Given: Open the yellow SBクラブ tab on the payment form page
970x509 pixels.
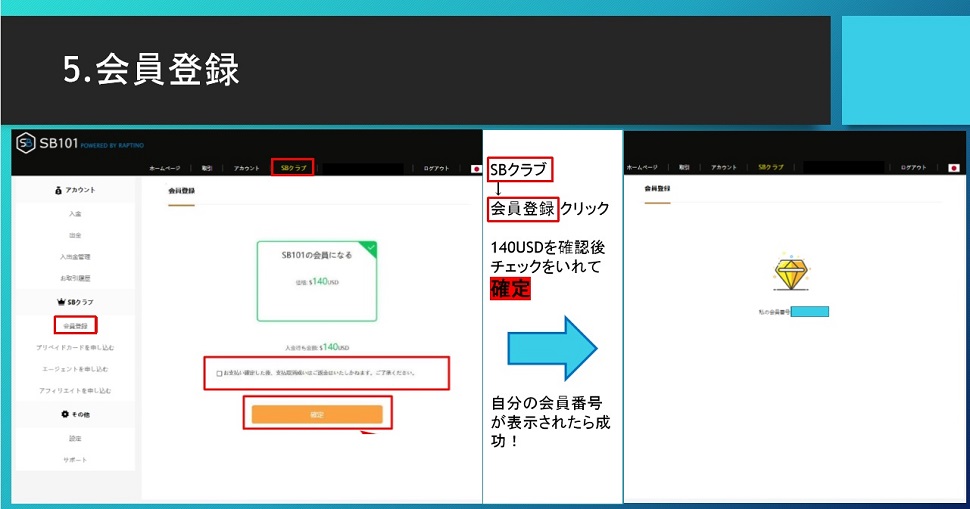Looking at the screenshot, I should pyautogui.click(x=293, y=168).
